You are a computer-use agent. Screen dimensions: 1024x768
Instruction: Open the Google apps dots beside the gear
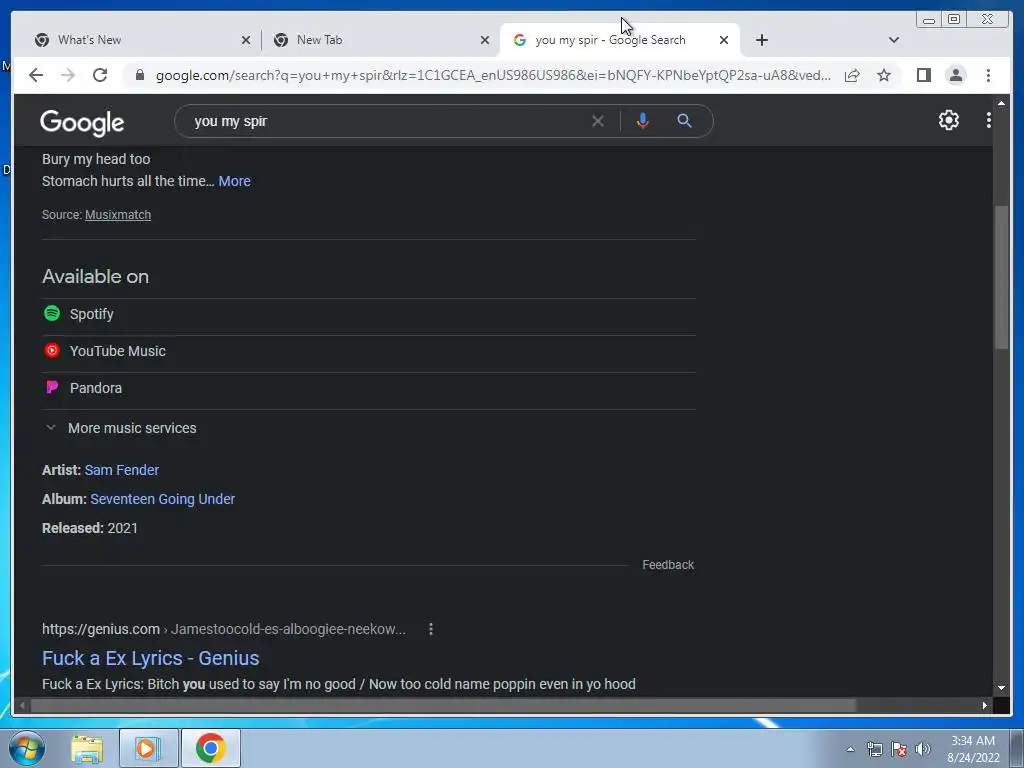point(989,120)
